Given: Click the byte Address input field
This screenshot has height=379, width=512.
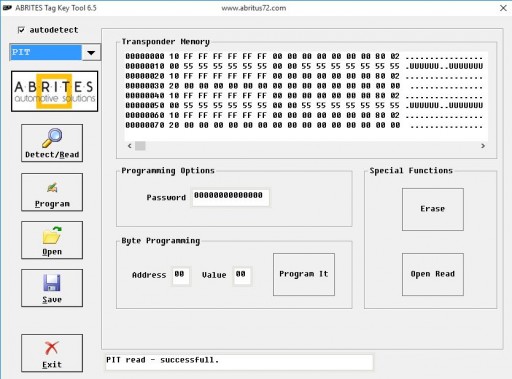Looking at the screenshot, I should click(x=181, y=276).
